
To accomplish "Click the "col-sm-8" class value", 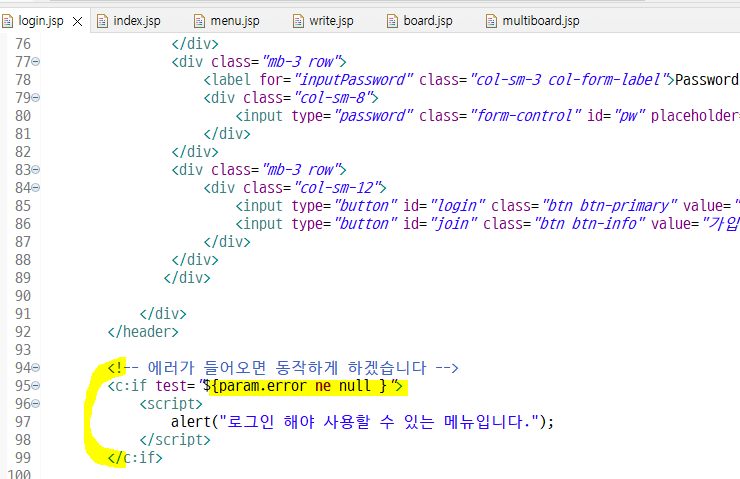I will (x=336, y=98).
